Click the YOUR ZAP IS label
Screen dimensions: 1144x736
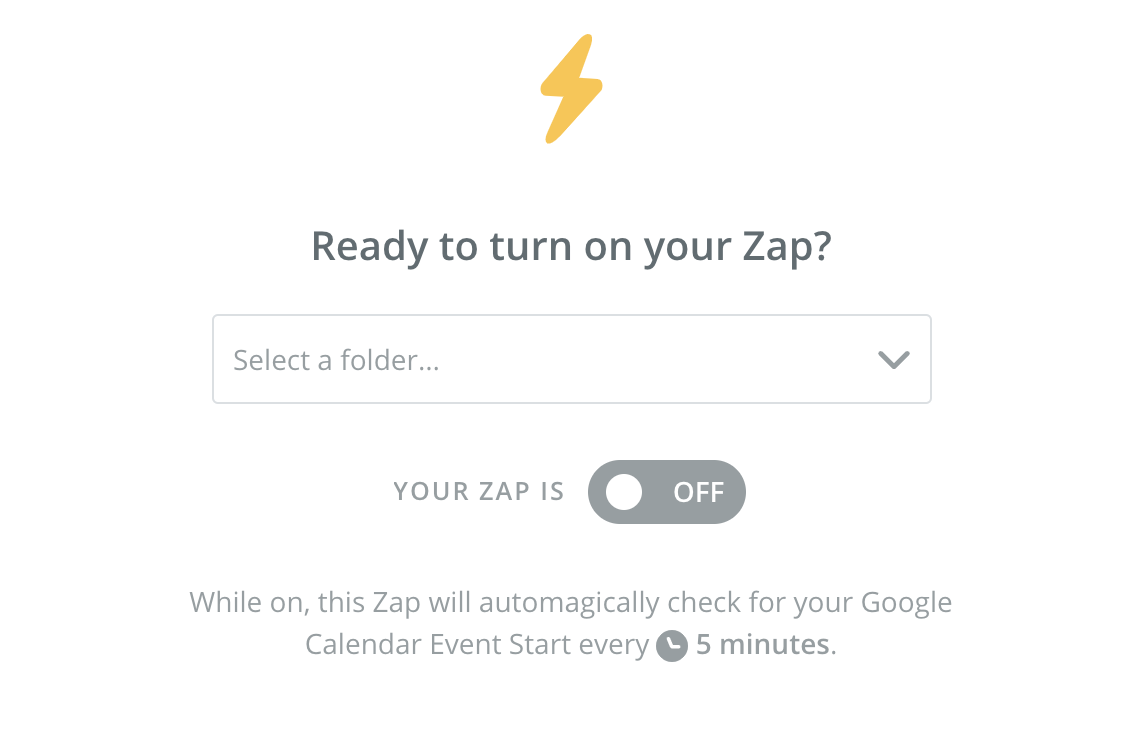tap(479, 492)
